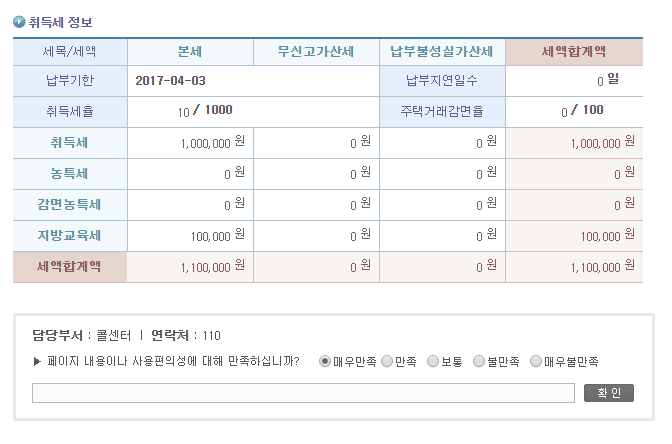Click the 지방교육세 row label
Image resolution: width=672 pixels, height=444 pixels.
[70, 236]
